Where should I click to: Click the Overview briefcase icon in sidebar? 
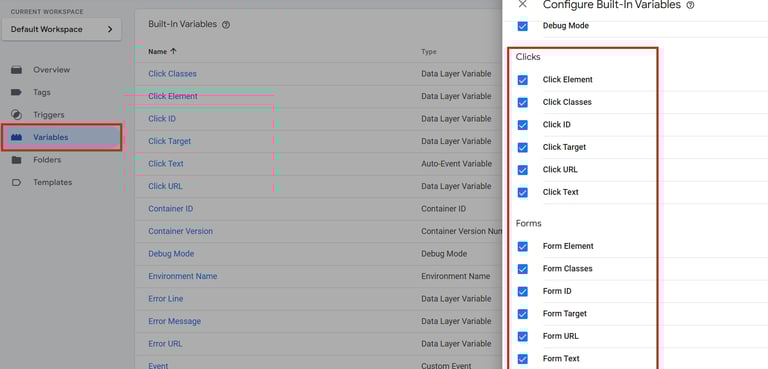(x=16, y=70)
